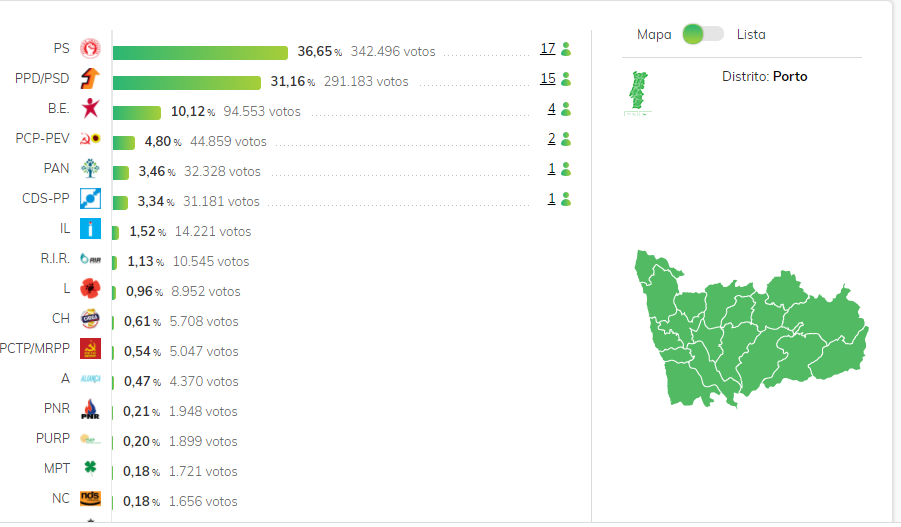Open the PS 17 elected deputies link
The height and width of the screenshot is (527, 901).
coord(547,49)
